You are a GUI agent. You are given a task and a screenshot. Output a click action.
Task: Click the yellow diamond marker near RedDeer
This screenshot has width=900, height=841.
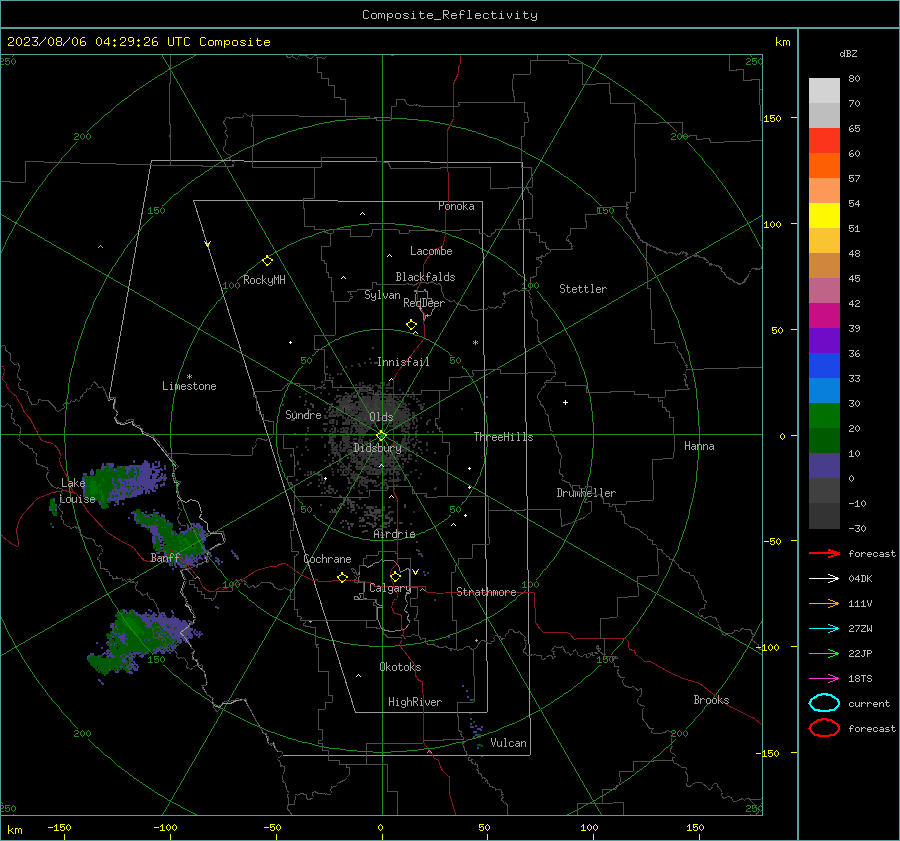[411, 325]
